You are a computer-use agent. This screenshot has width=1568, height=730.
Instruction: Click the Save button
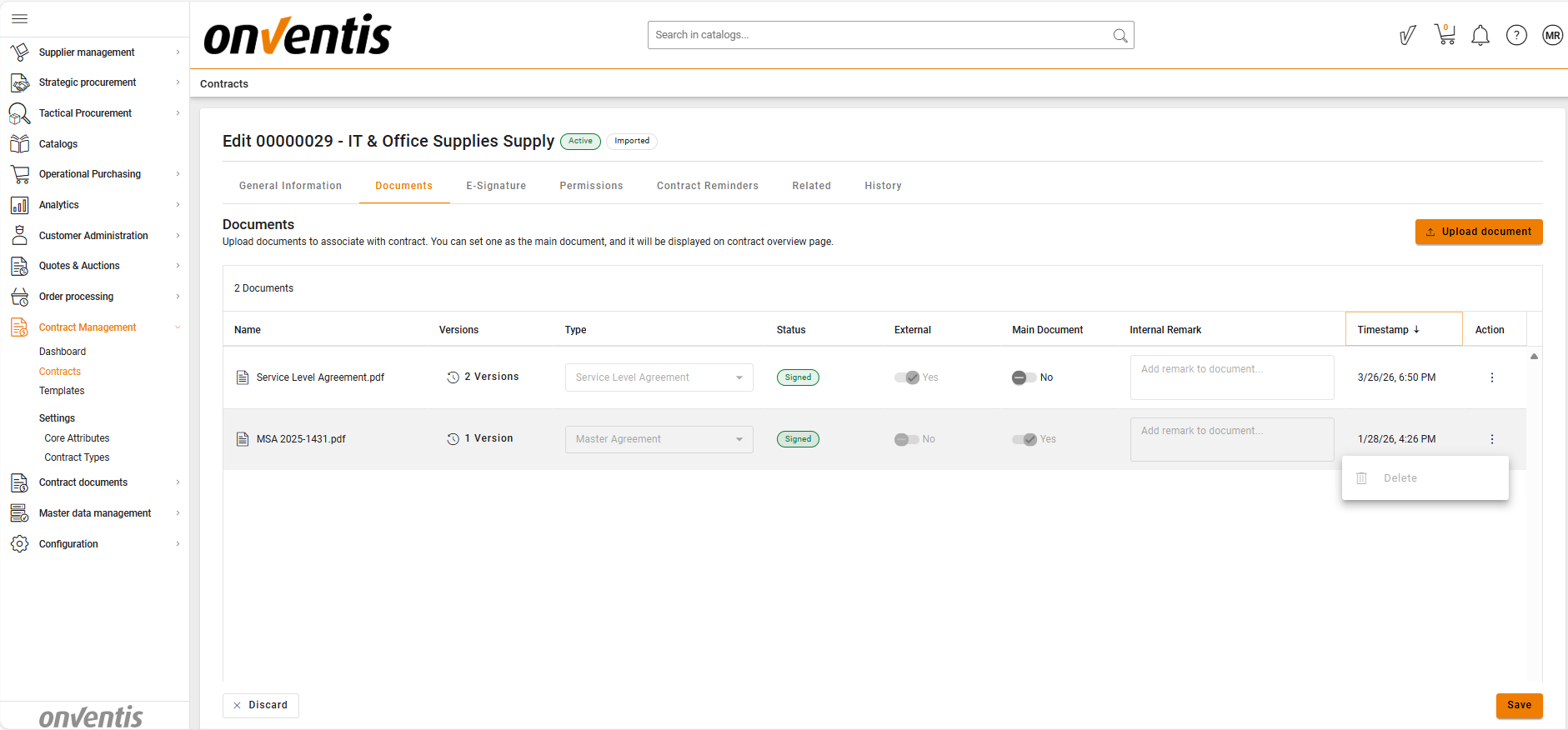tap(1519, 705)
